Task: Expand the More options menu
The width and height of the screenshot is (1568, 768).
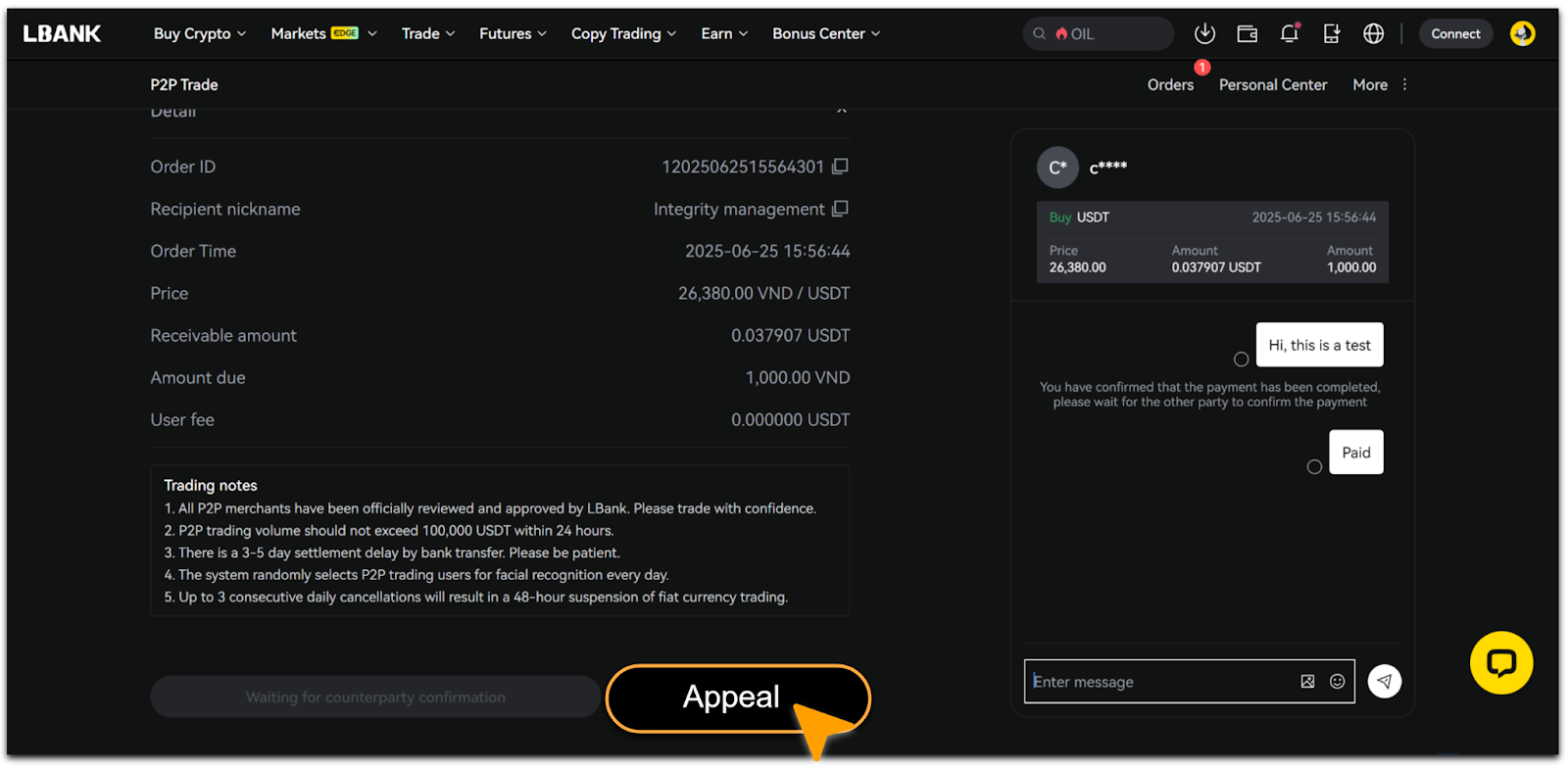Action: coord(1380,85)
